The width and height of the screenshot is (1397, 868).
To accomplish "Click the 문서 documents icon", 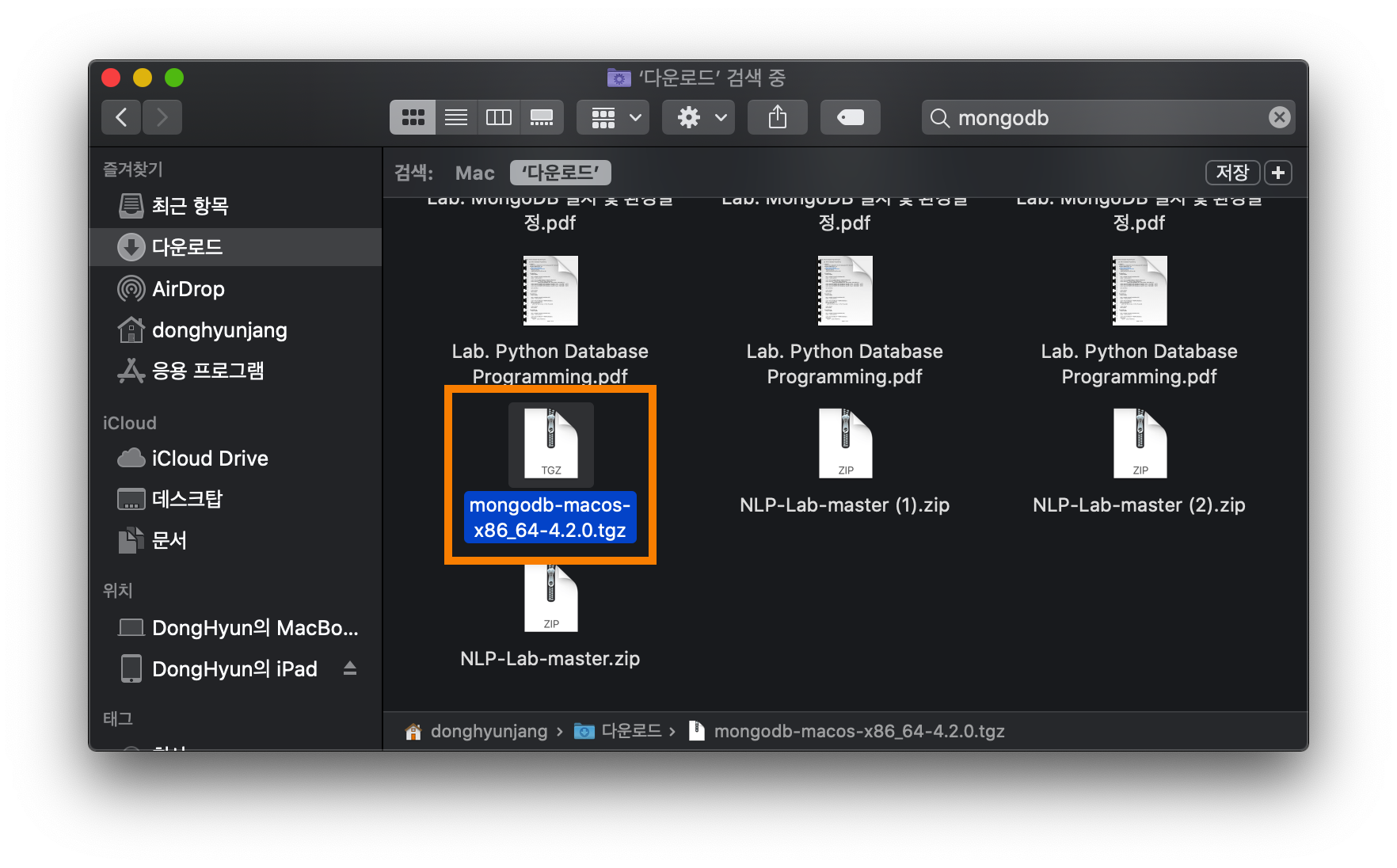I will coord(131,540).
